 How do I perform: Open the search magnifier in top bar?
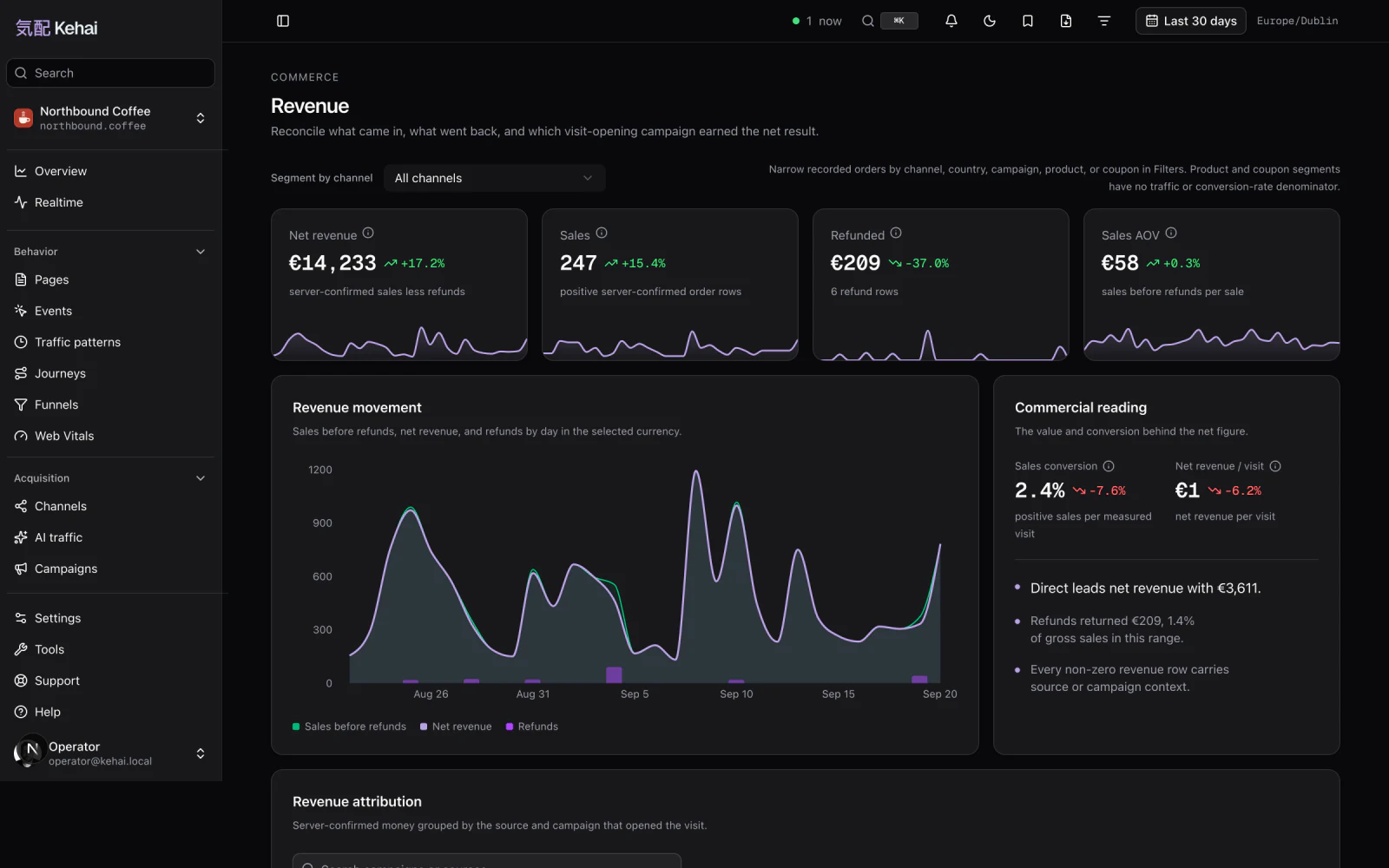pyautogui.click(x=868, y=21)
